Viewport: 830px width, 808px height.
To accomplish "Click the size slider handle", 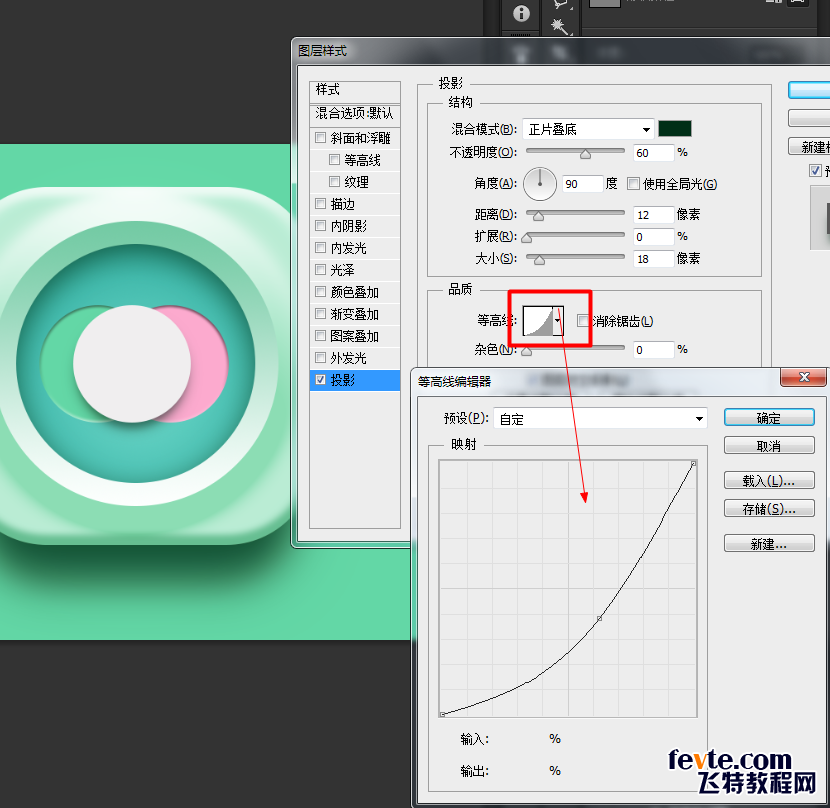I will click(x=539, y=260).
